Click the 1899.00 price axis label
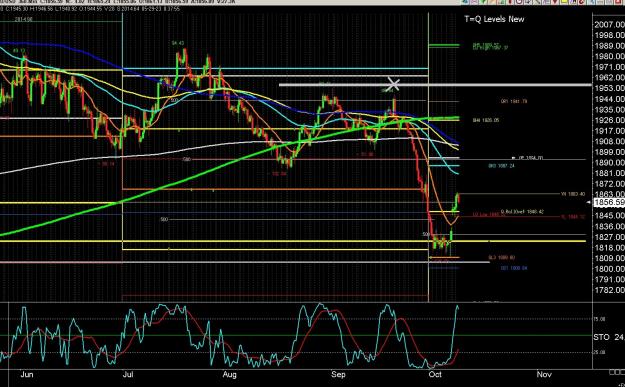 (609, 152)
